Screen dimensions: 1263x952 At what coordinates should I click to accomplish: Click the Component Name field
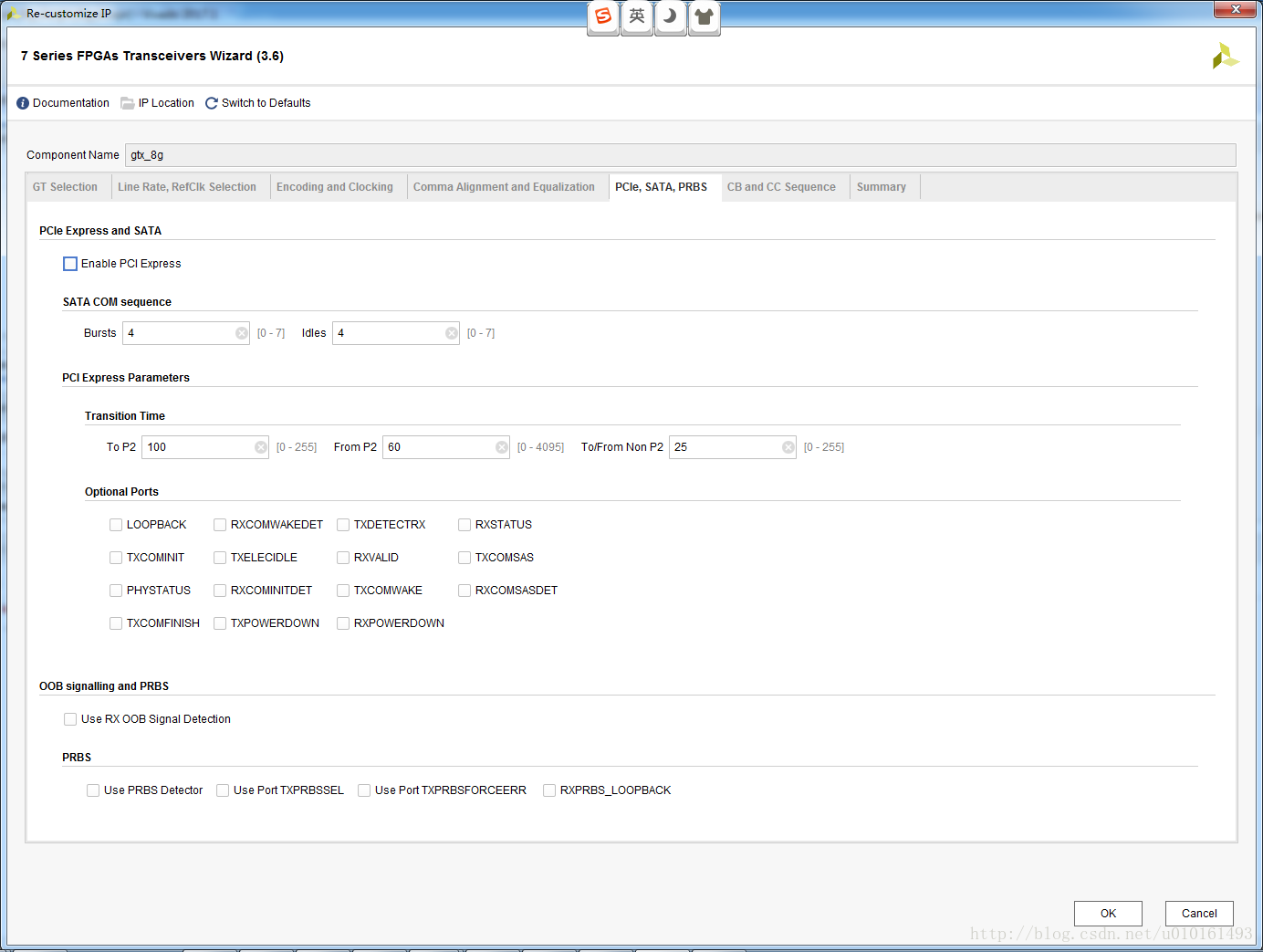681,155
